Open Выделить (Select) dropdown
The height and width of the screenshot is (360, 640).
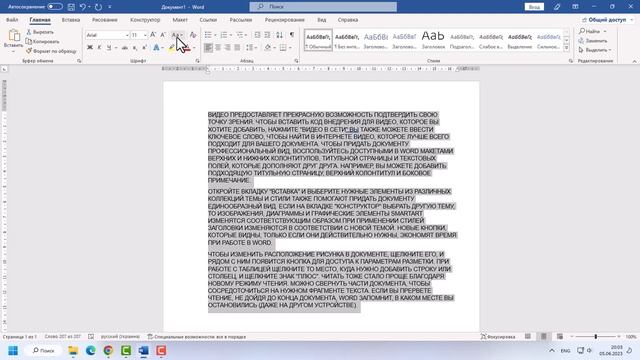click(595, 50)
